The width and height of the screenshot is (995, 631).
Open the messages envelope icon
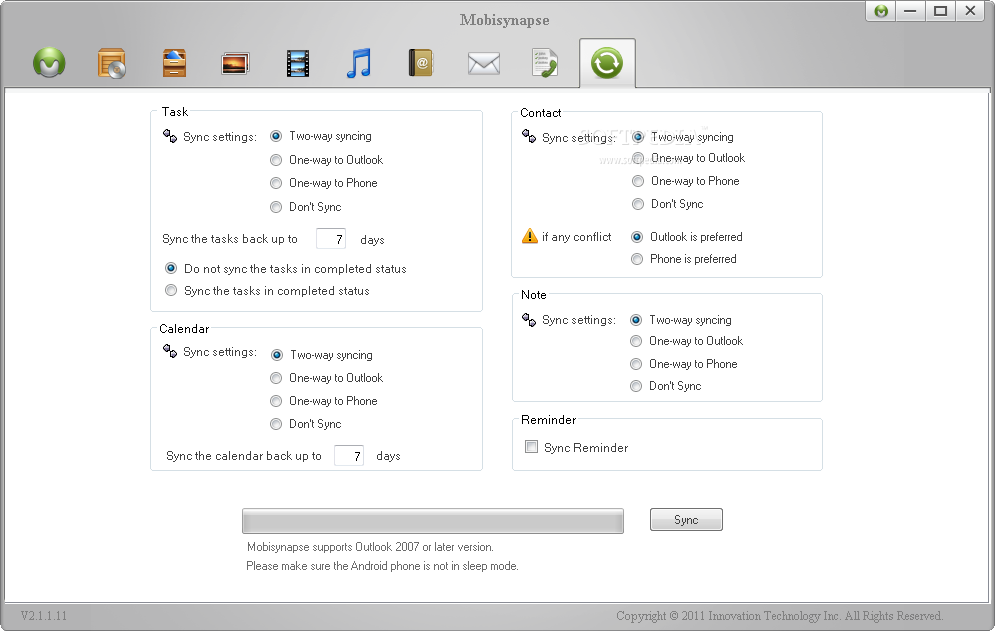(484, 63)
